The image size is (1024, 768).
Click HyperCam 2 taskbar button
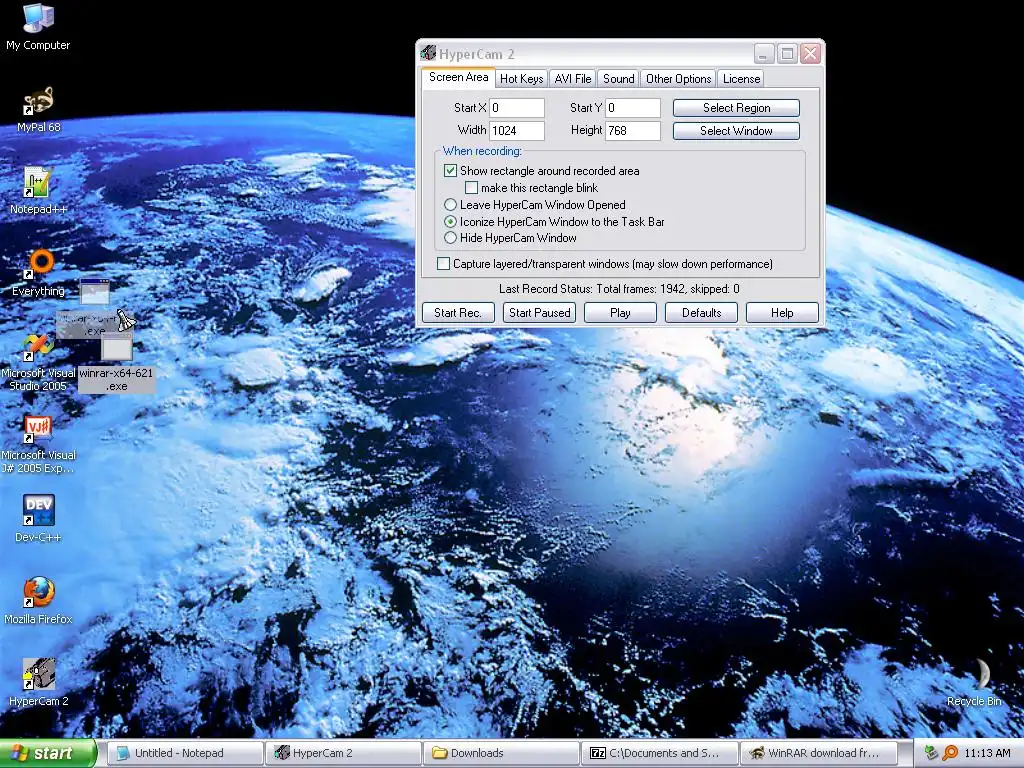pyautogui.click(x=344, y=753)
